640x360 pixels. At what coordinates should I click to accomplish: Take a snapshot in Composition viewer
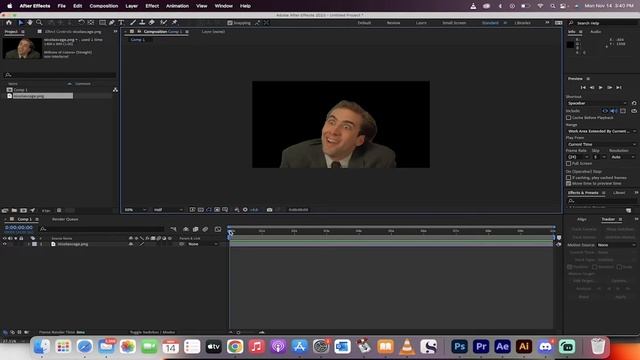(269, 210)
